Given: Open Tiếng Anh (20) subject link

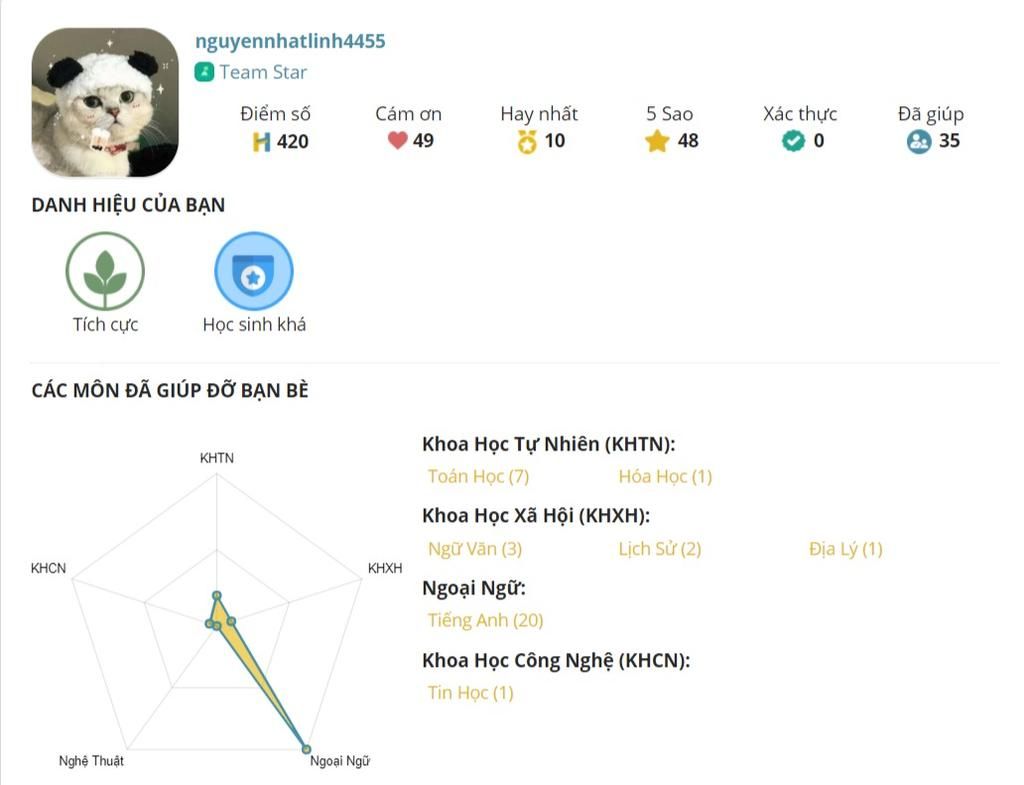Looking at the screenshot, I should point(485,620).
